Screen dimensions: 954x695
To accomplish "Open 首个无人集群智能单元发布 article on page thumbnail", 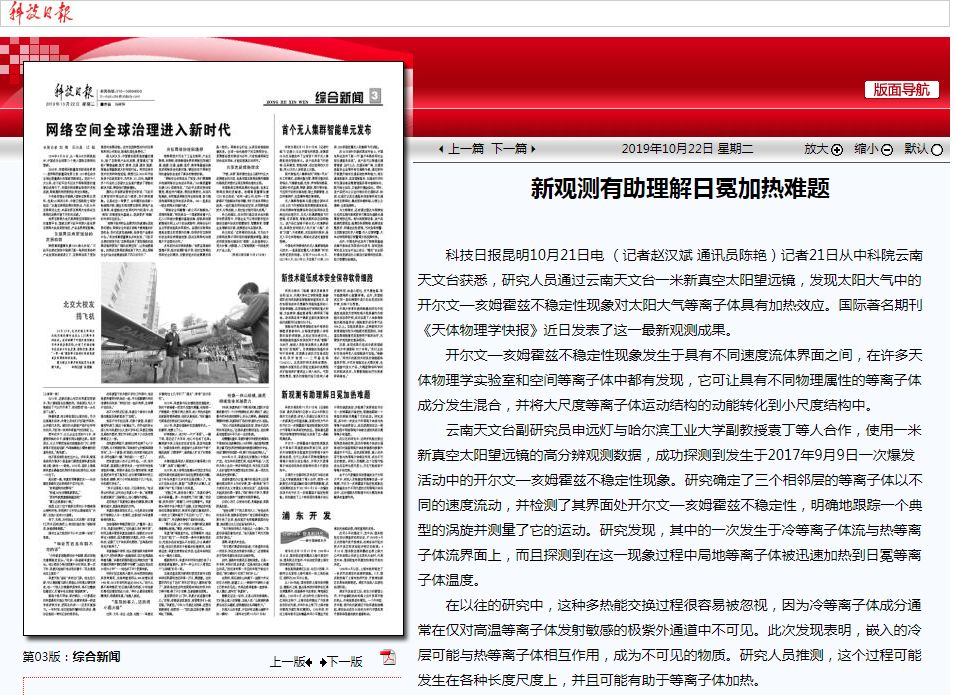I will coord(326,130).
